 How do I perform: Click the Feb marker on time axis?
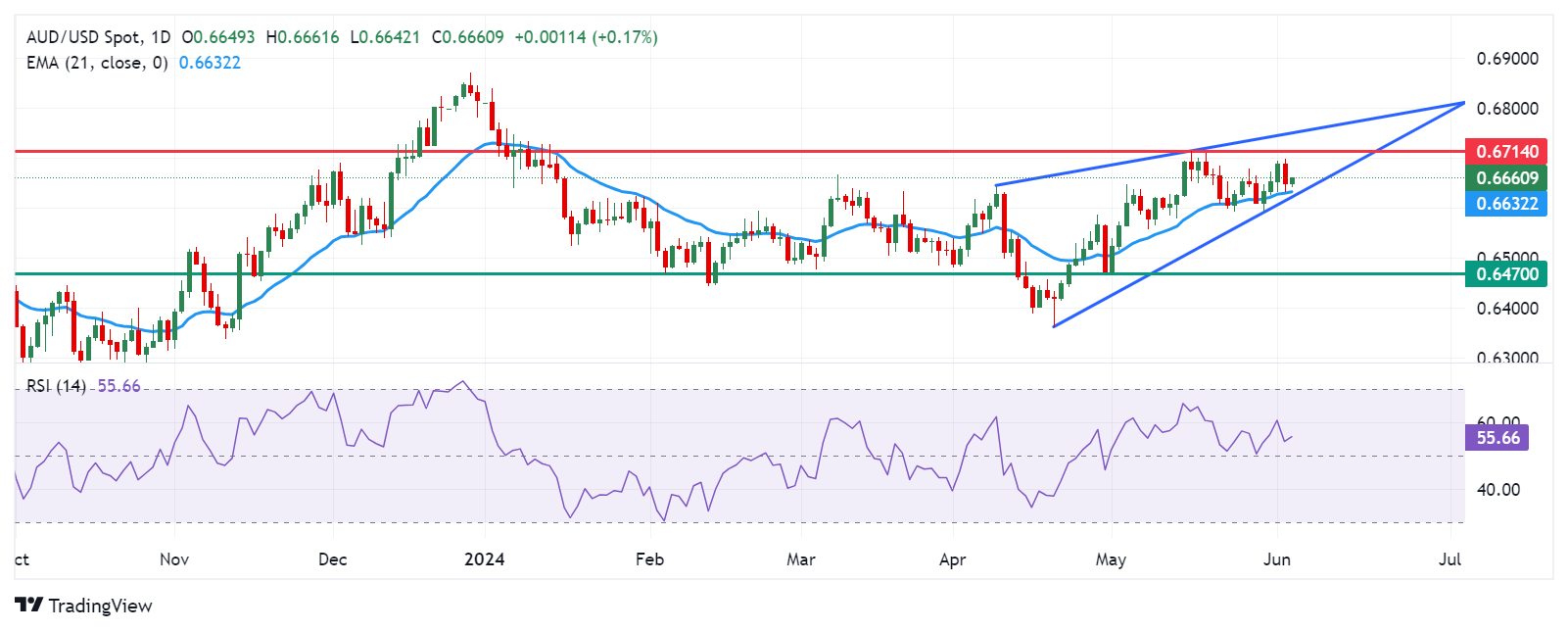click(649, 559)
